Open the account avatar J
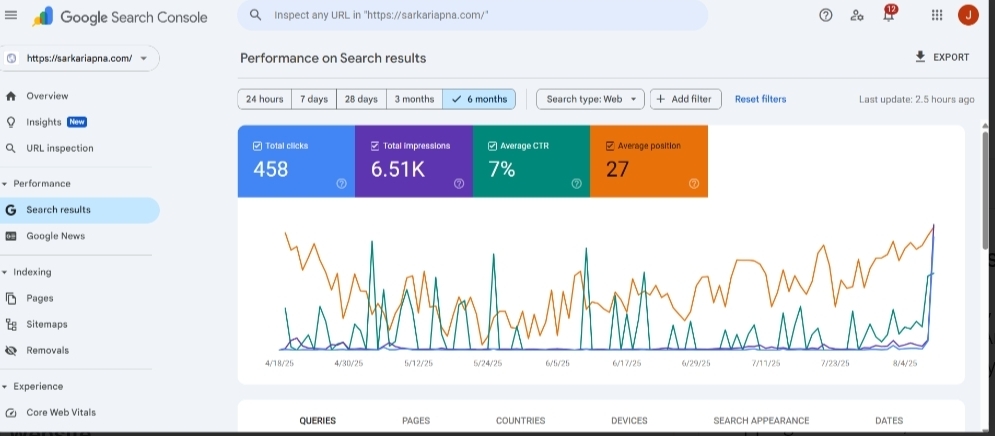 [968, 15]
